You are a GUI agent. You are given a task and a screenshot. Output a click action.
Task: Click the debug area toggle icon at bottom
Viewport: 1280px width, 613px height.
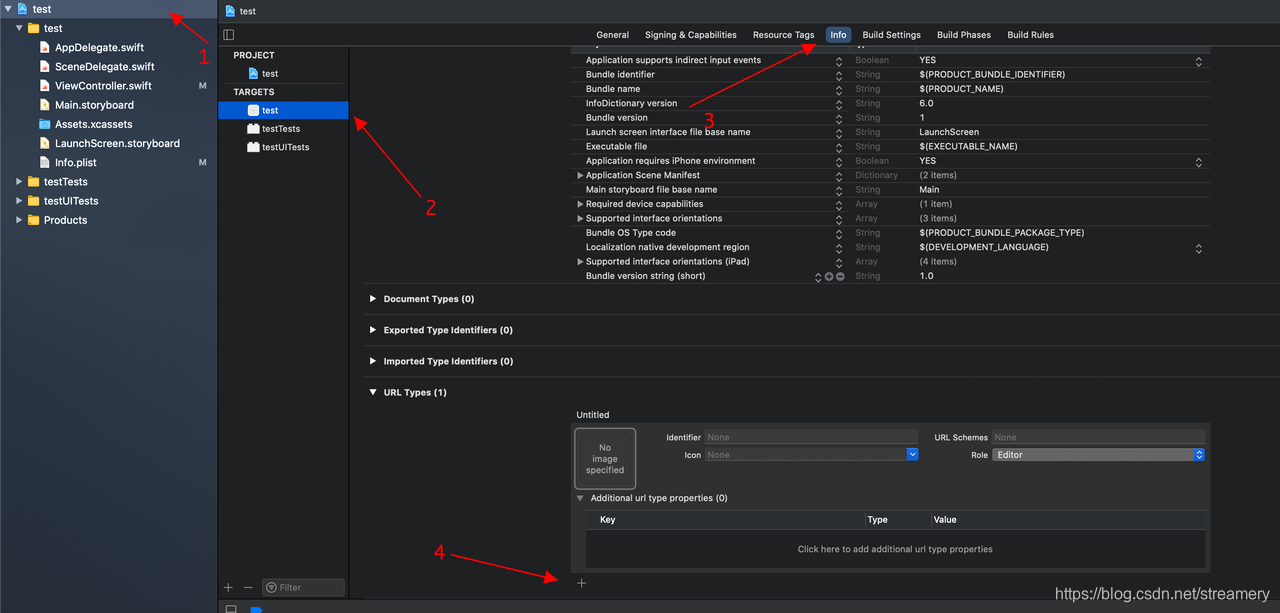coord(231,608)
